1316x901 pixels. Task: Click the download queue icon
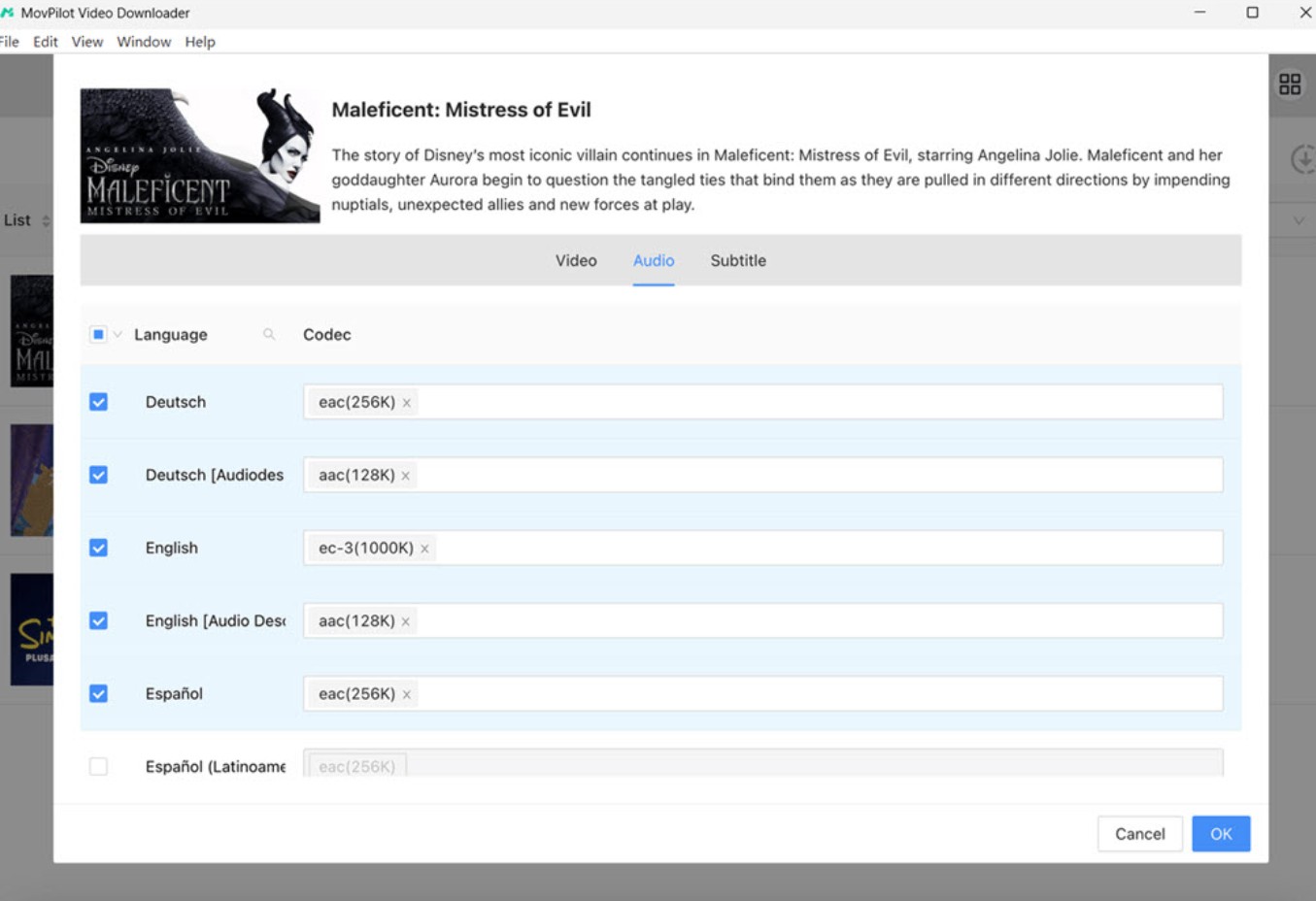point(1303,158)
